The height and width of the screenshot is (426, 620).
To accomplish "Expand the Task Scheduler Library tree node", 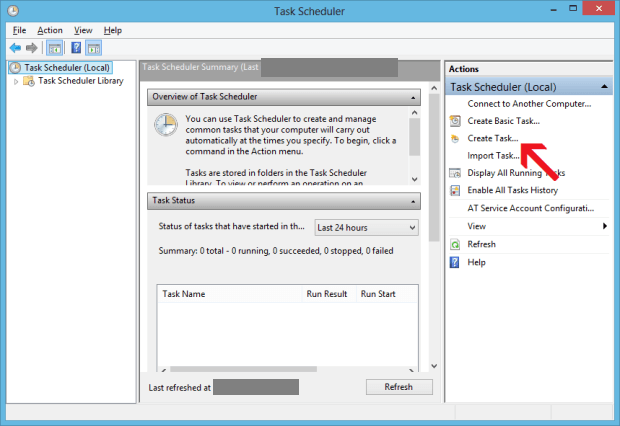I will [16, 81].
